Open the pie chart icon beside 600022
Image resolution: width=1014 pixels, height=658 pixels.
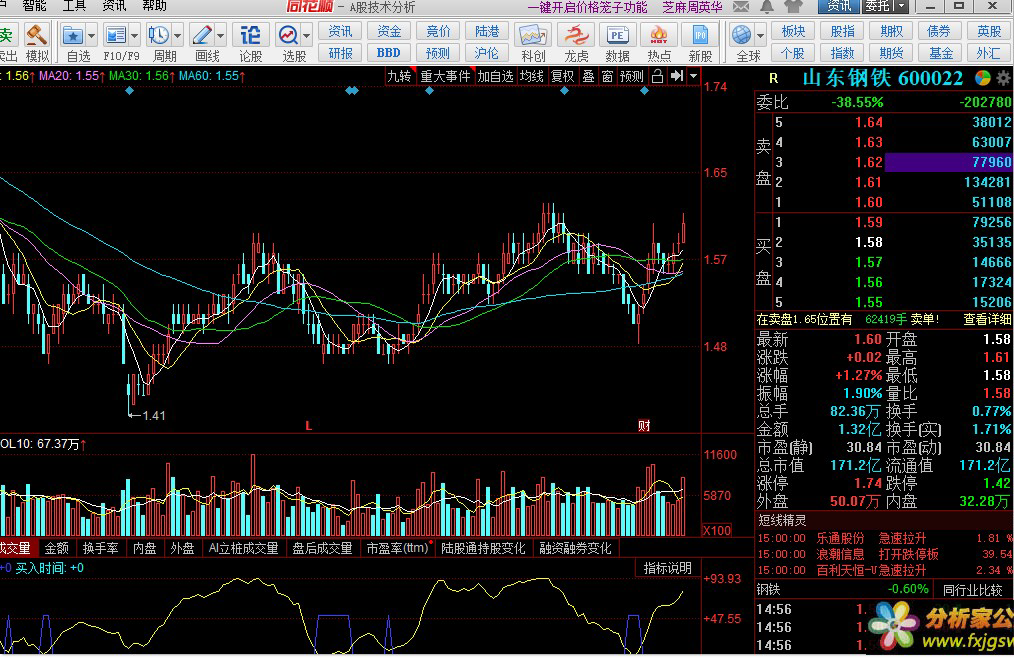click(x=982, y=79)
